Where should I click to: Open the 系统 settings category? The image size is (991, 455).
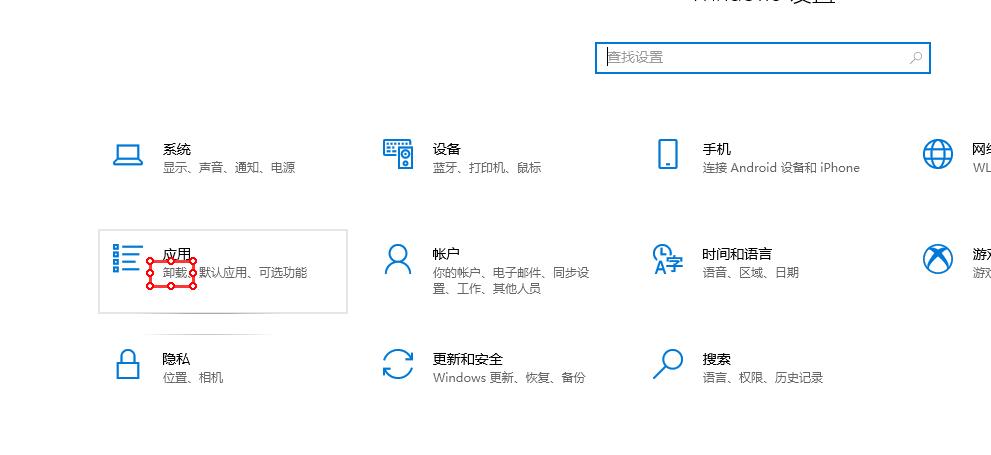[204, 158]
